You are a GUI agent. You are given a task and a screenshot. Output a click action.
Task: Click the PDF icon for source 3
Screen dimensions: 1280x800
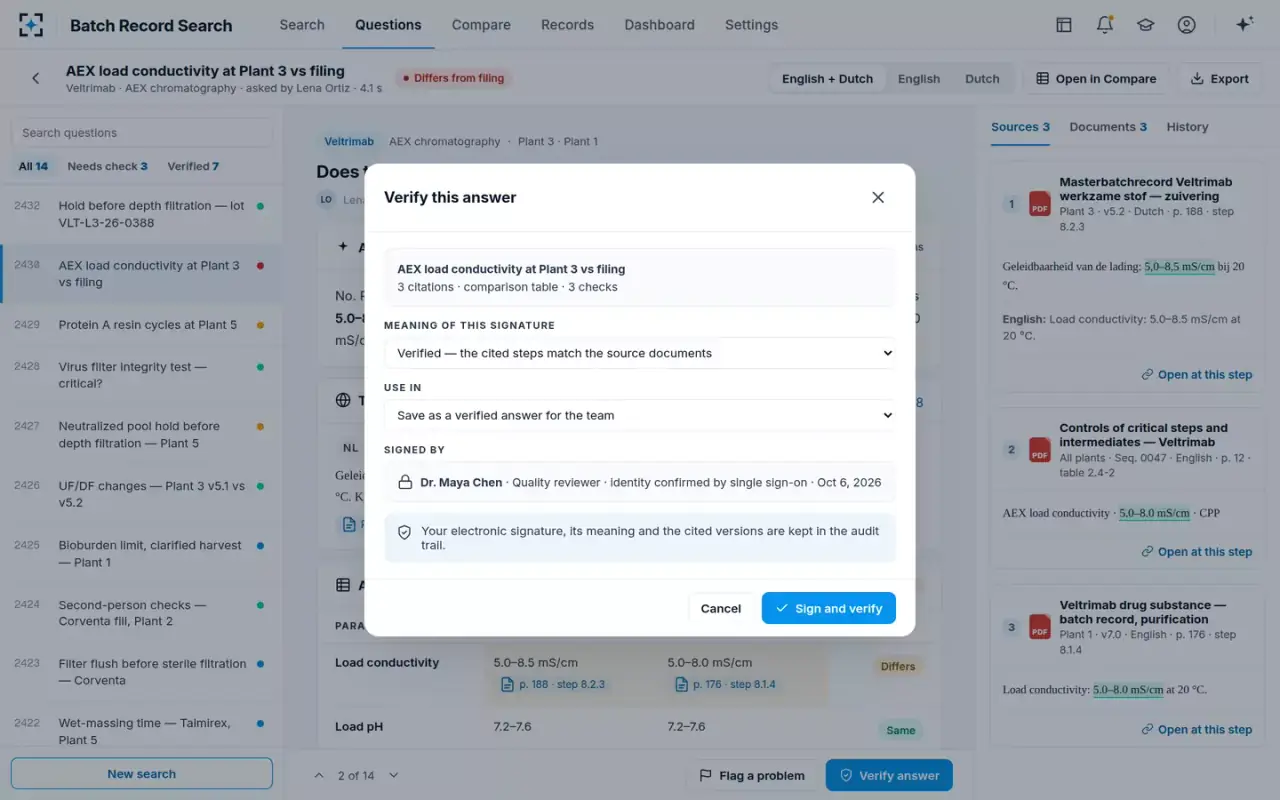1040,627
